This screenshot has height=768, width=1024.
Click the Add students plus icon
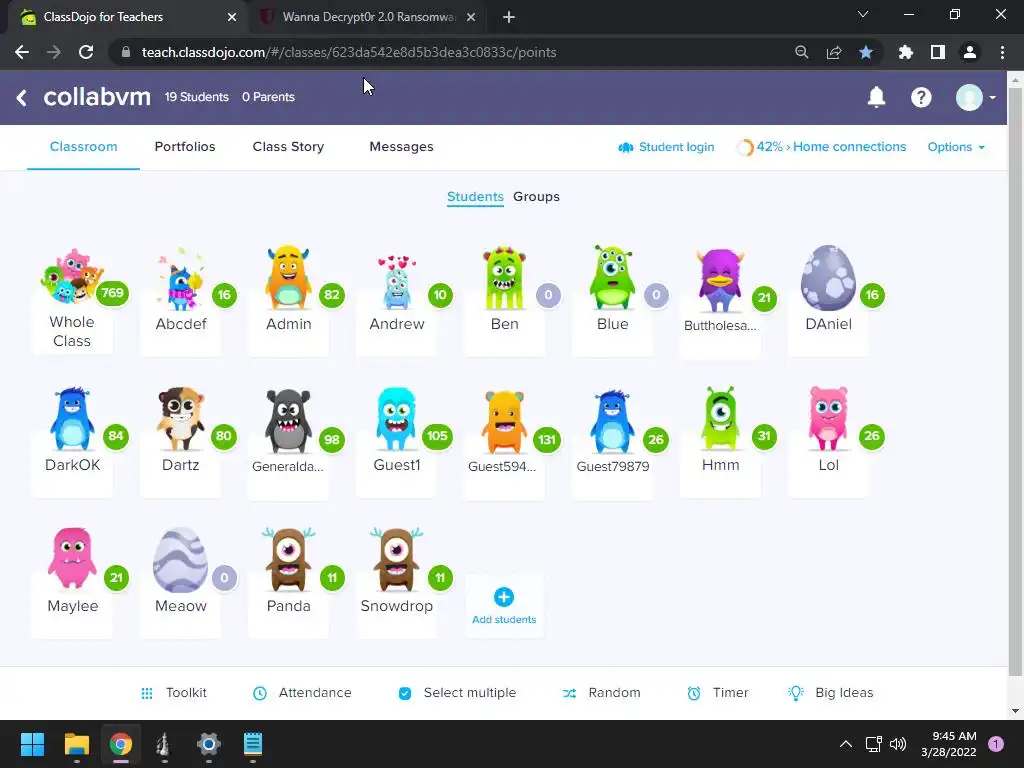coord(504,597)
